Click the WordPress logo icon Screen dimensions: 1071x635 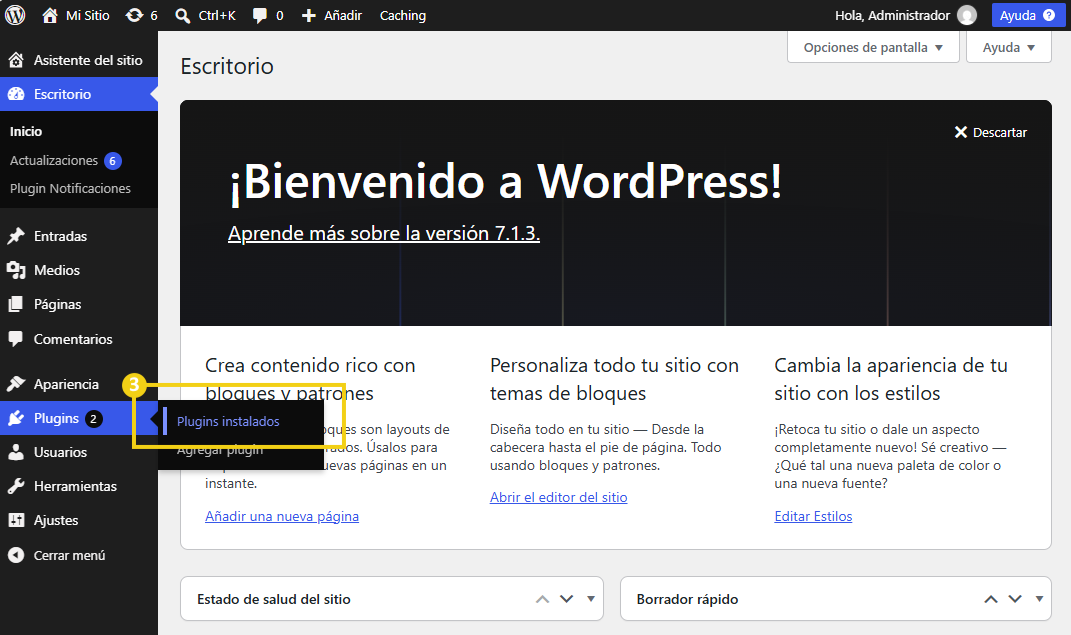click(x=15, y=15)
